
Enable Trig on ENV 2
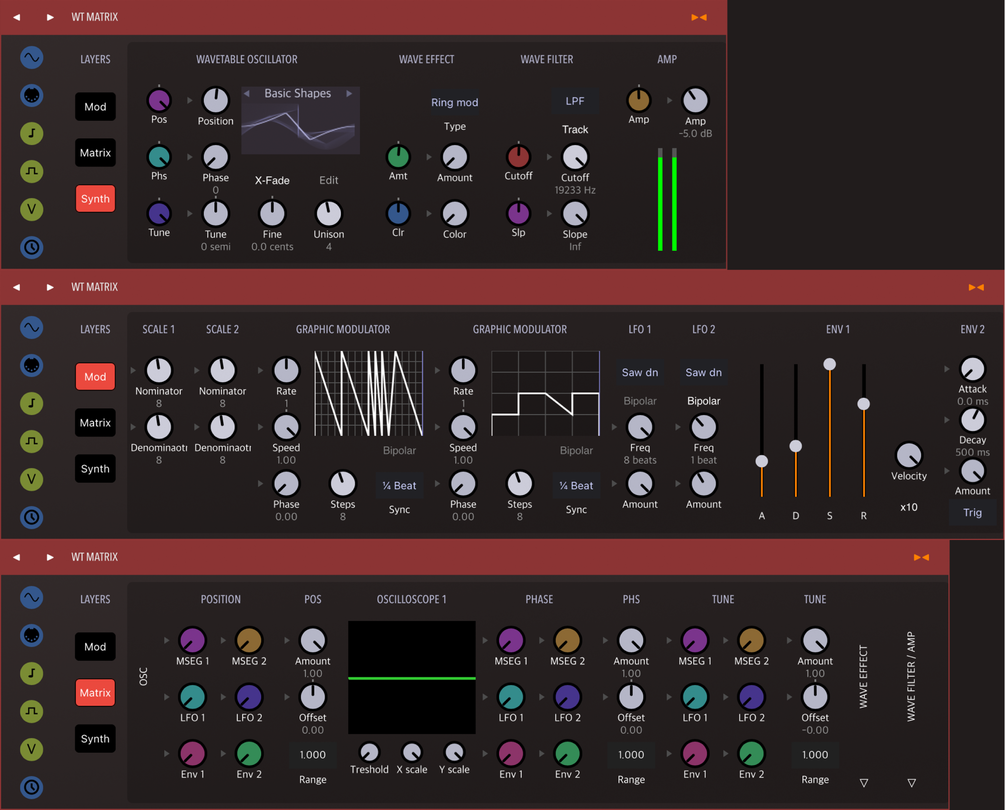pyautogui.click(x=971, y=512)
